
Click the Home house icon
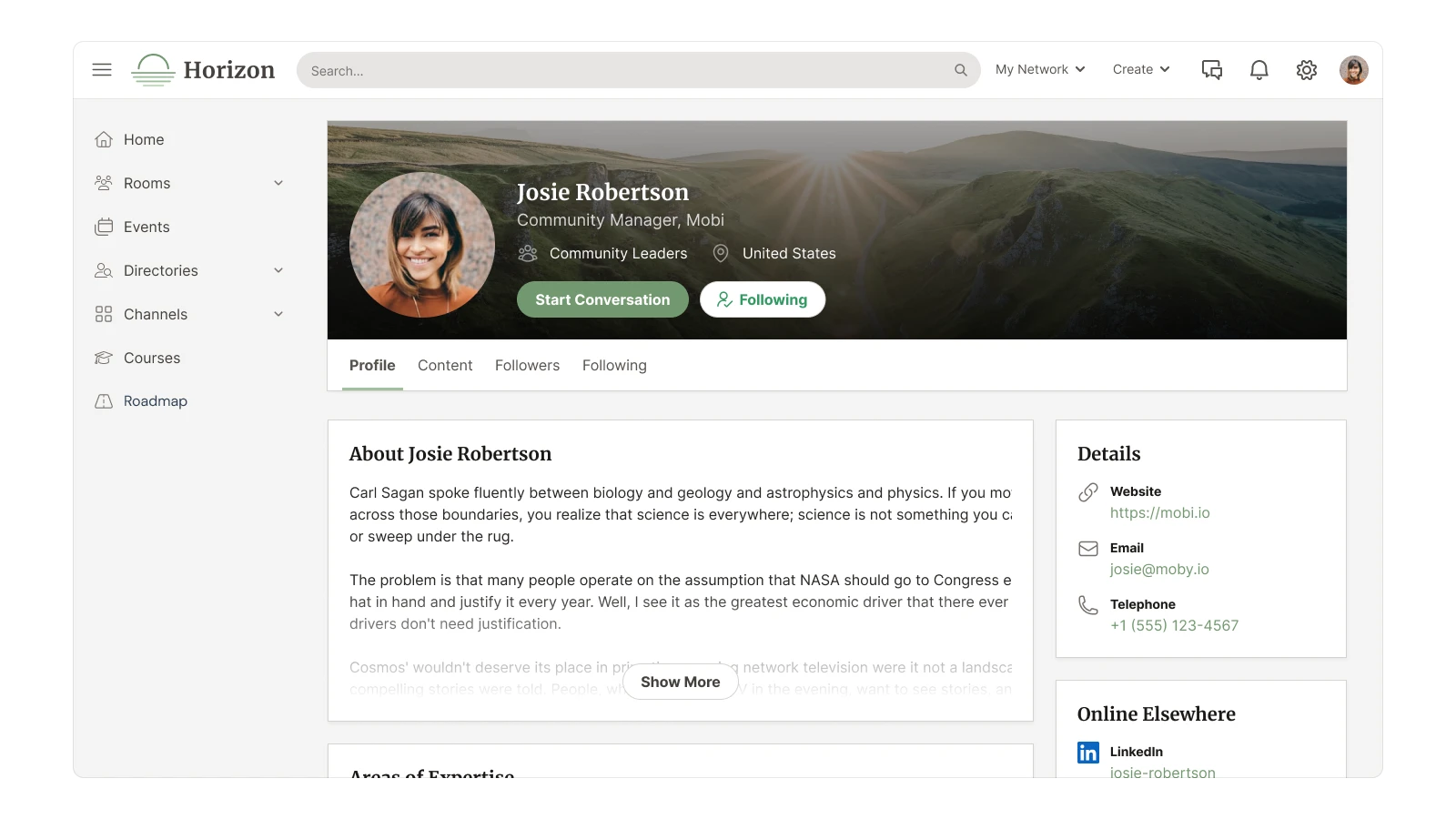coord(104,139)
